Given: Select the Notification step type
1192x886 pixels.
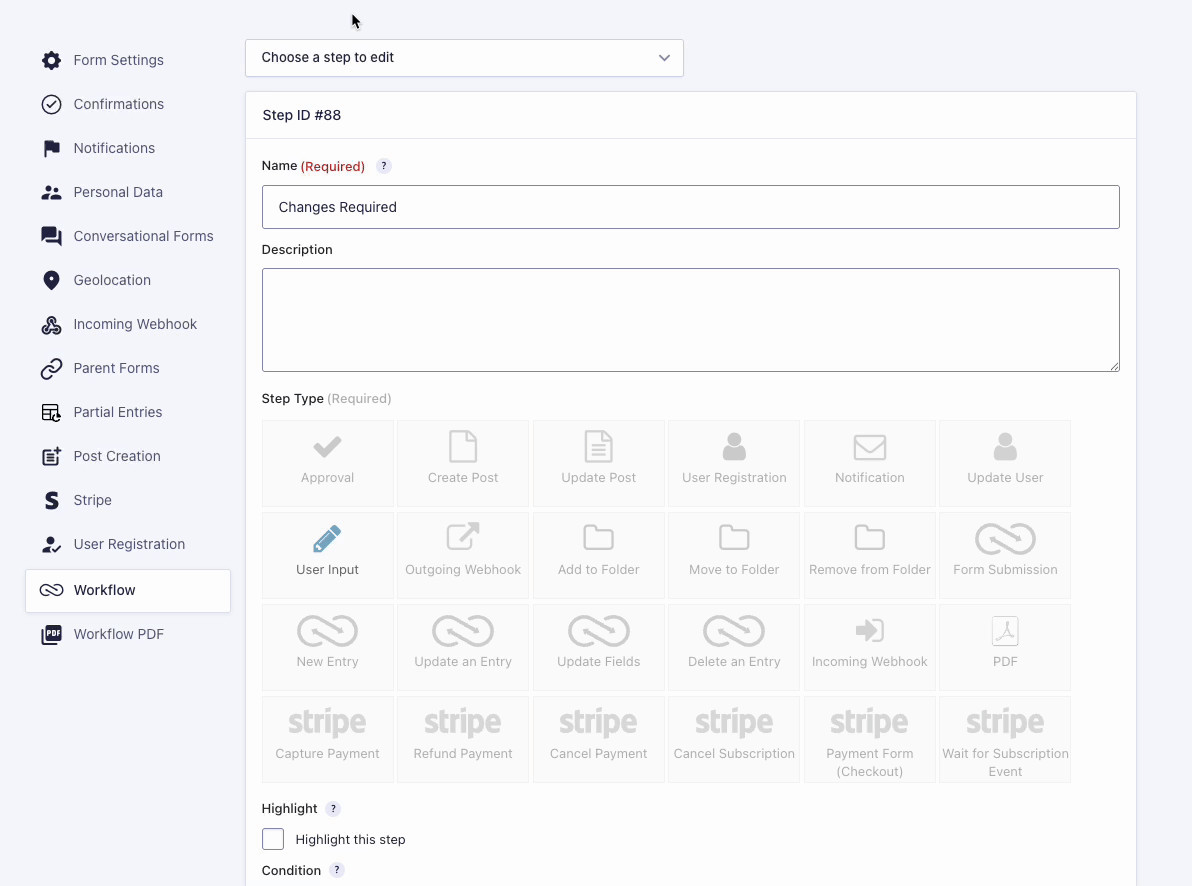Looking at the screenshot, I should (869, 463).
